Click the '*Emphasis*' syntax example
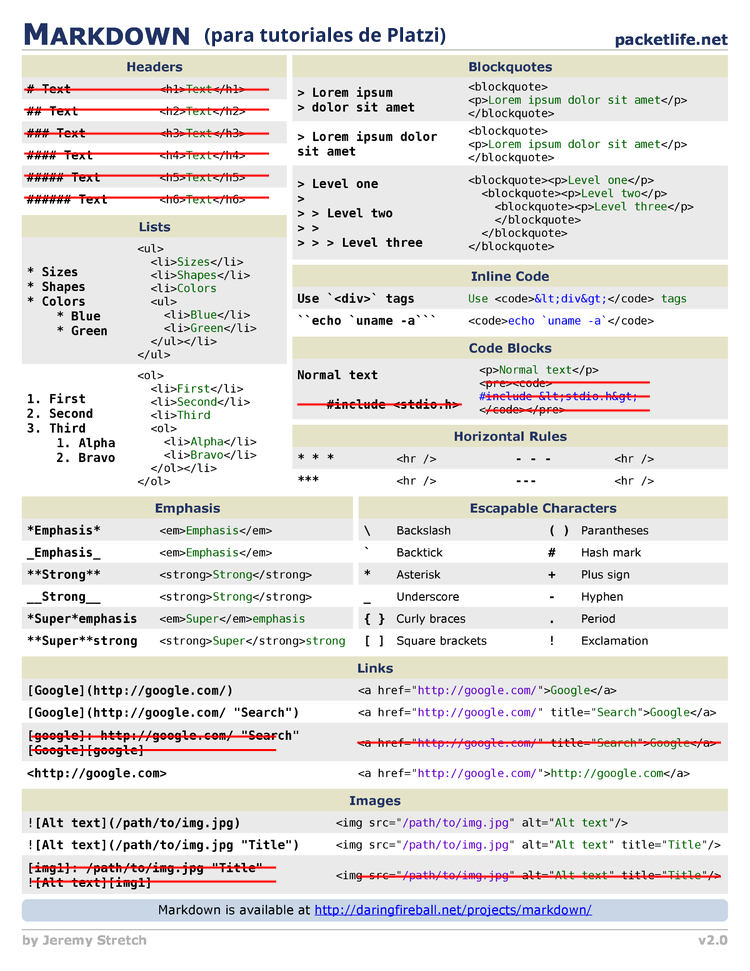 pos(63,530)
